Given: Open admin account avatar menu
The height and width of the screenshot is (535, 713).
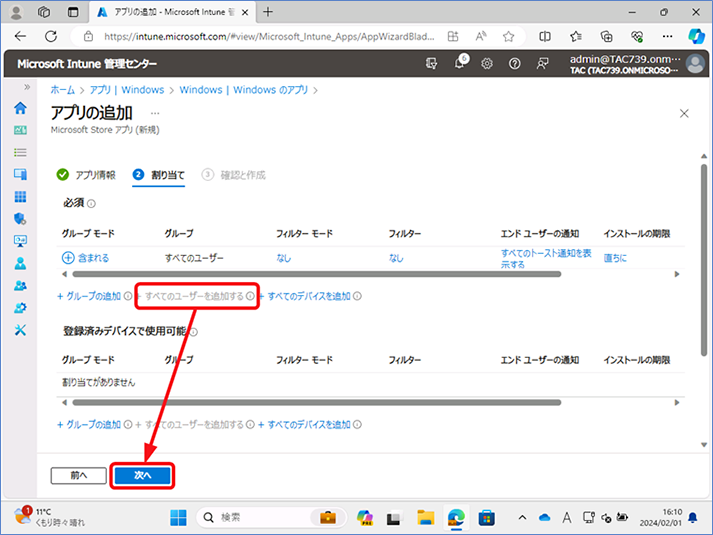Looking at the screenshot, I should click(x=695, y=64).
